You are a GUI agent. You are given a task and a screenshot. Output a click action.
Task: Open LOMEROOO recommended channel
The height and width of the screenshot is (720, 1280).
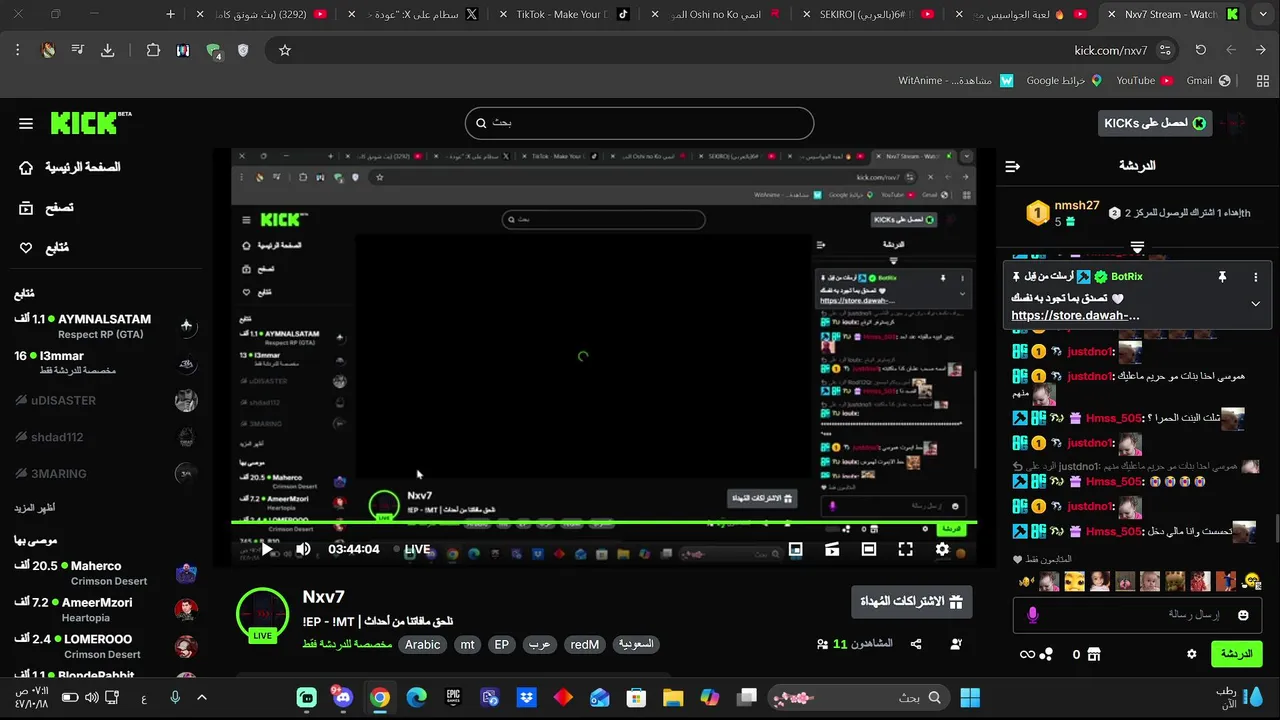(105, 646)
